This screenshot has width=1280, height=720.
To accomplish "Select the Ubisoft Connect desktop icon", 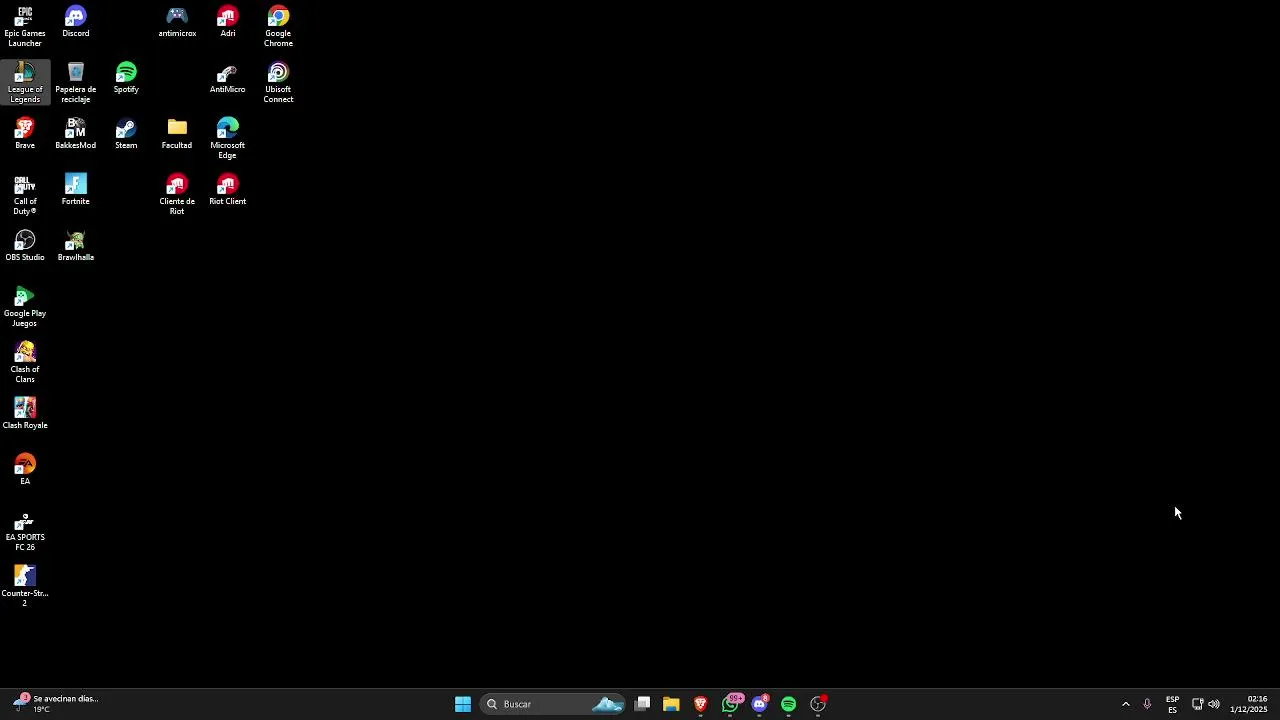I will tap(278, 83).
